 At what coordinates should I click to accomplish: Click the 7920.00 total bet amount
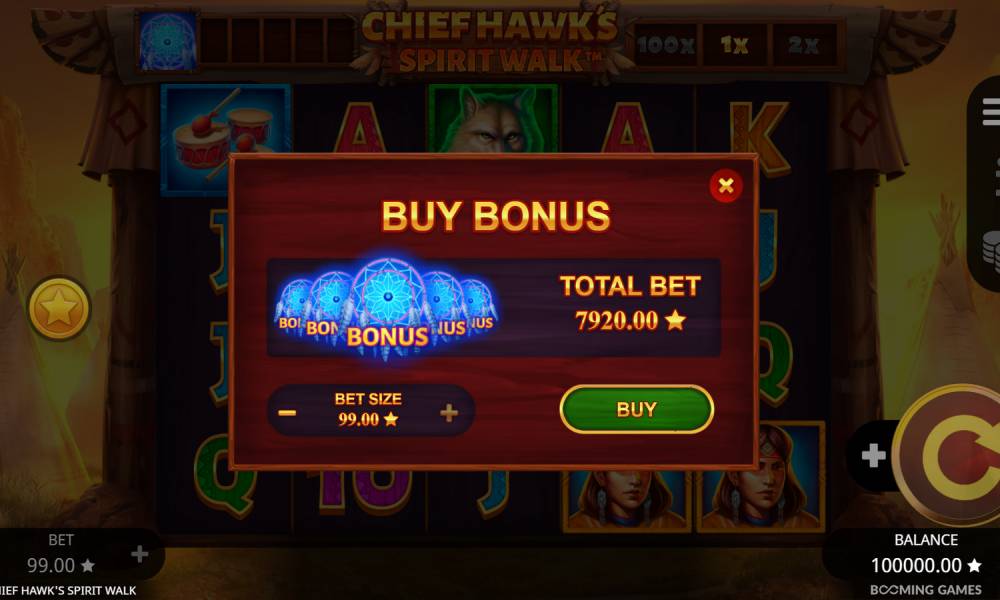(616, 321)
